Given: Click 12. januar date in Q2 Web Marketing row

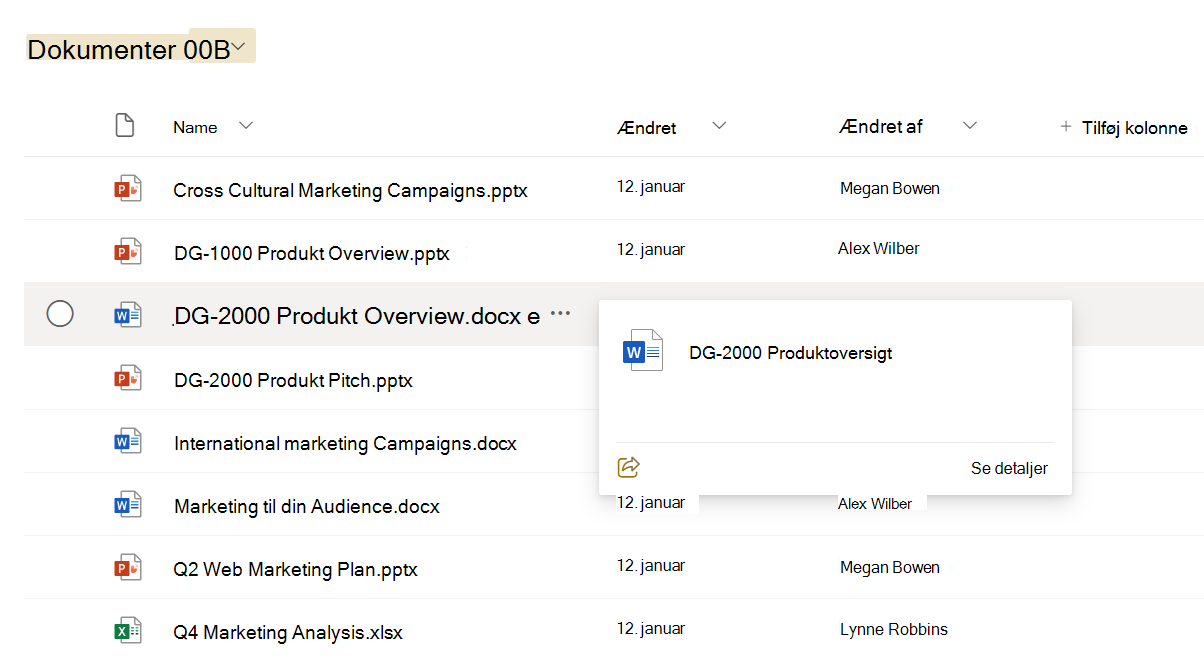Looking at the screenshot, I should coord(651,565).
